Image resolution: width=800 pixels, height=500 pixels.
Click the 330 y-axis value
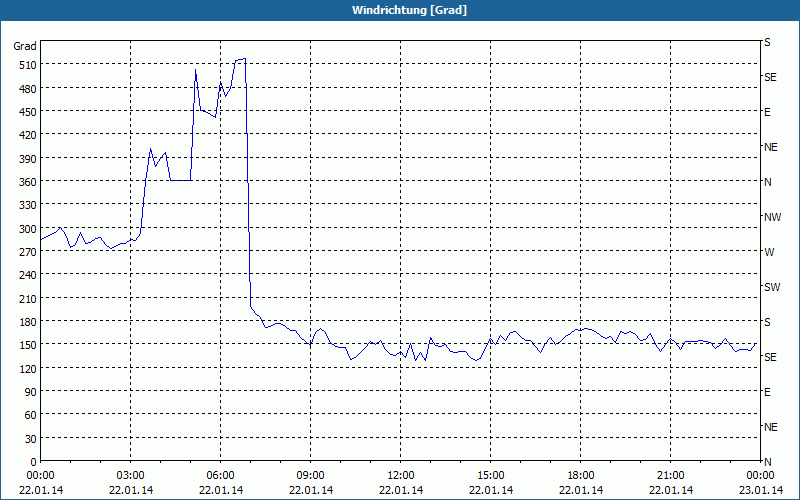tap(28, 205)
